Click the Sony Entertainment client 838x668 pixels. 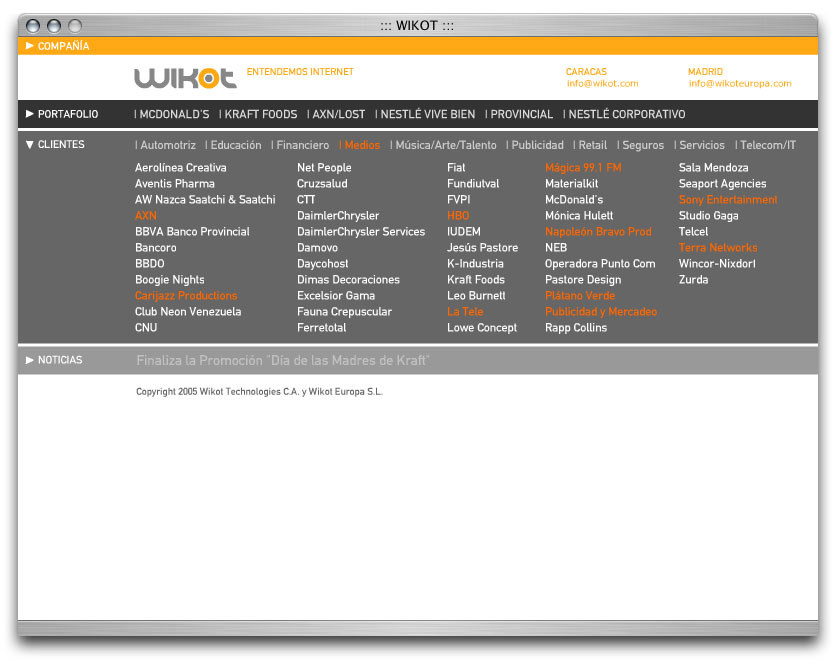click(x=728, y=200)
